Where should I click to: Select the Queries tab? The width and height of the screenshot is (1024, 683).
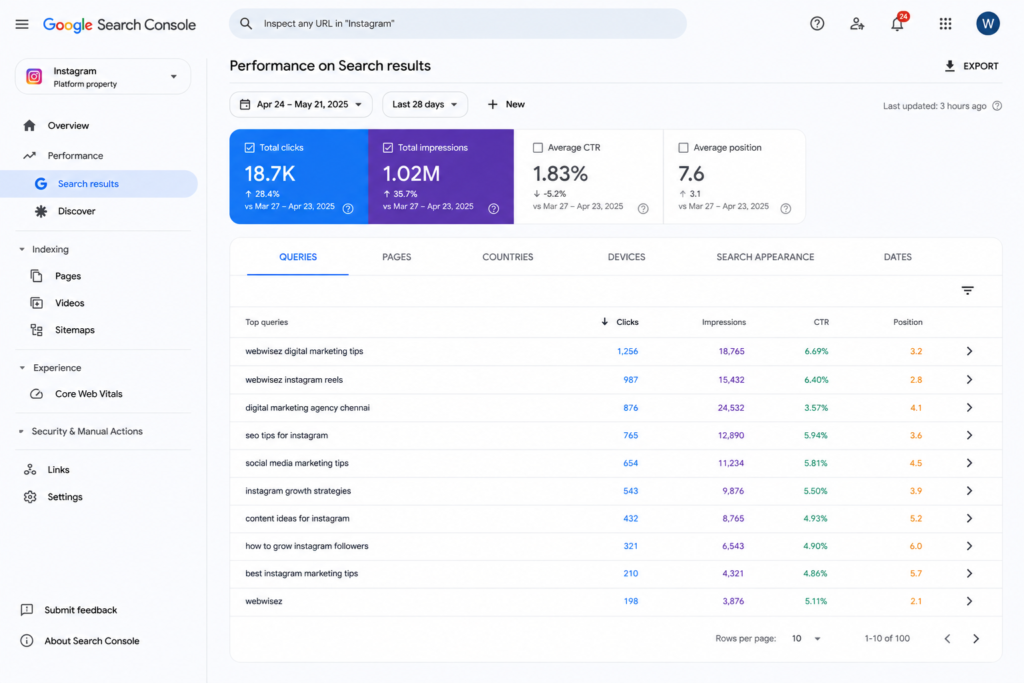point(298,257)
